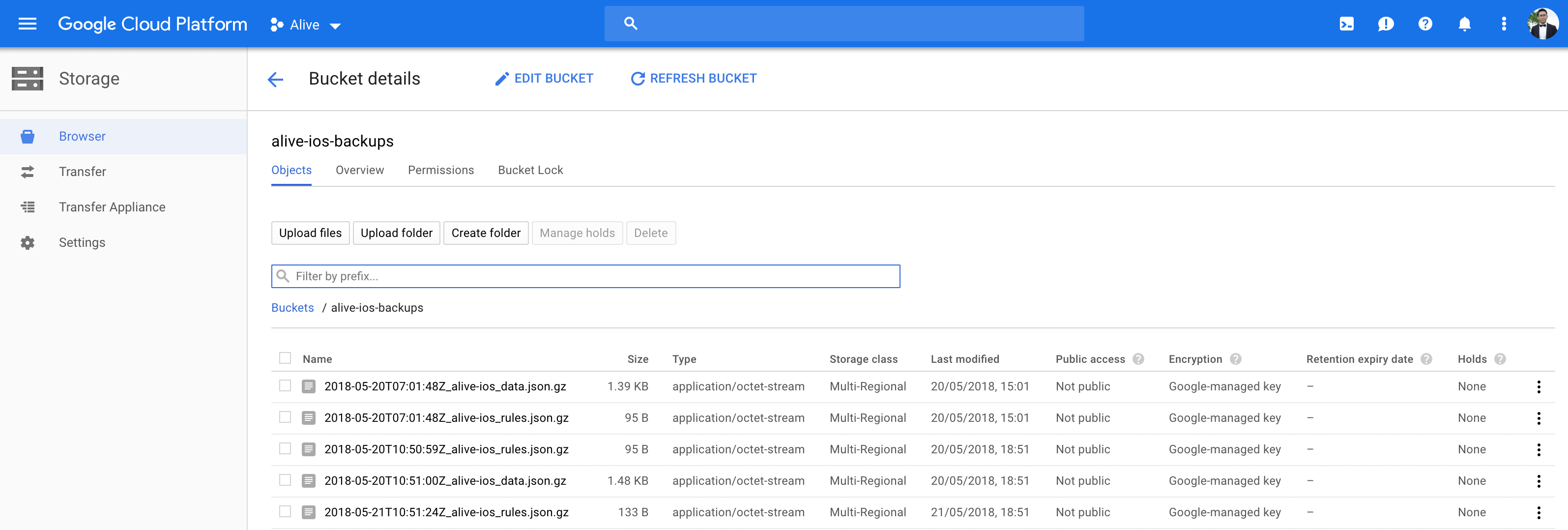Click the Refresh Bucket icon
Screen dimensions: 1568x530
[637, 78]
